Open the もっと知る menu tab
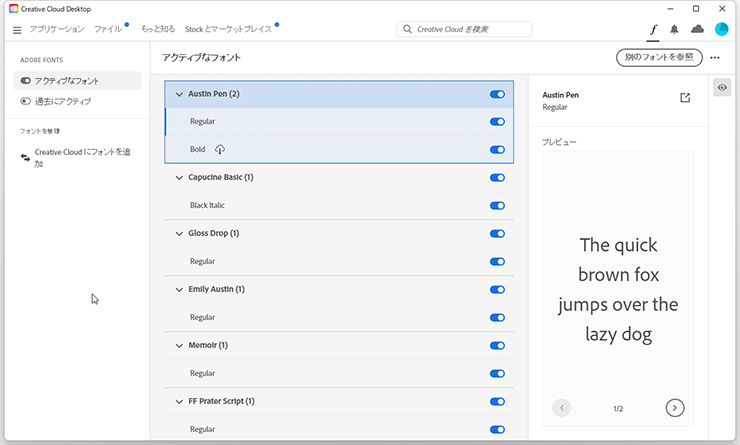 158,29
